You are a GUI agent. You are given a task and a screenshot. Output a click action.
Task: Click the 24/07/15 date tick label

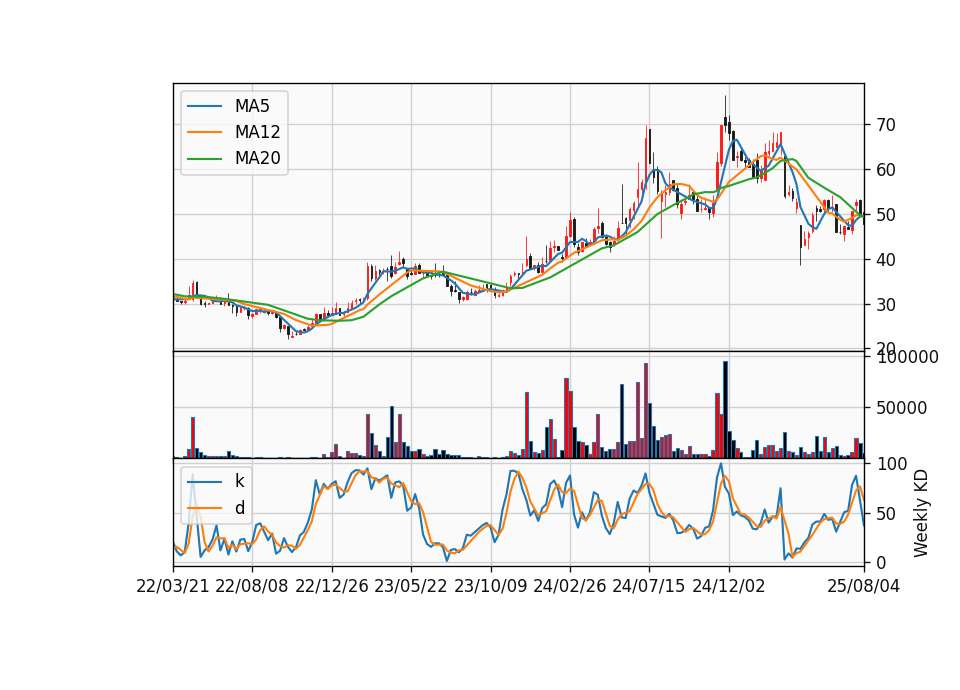[x=649, y=586]
